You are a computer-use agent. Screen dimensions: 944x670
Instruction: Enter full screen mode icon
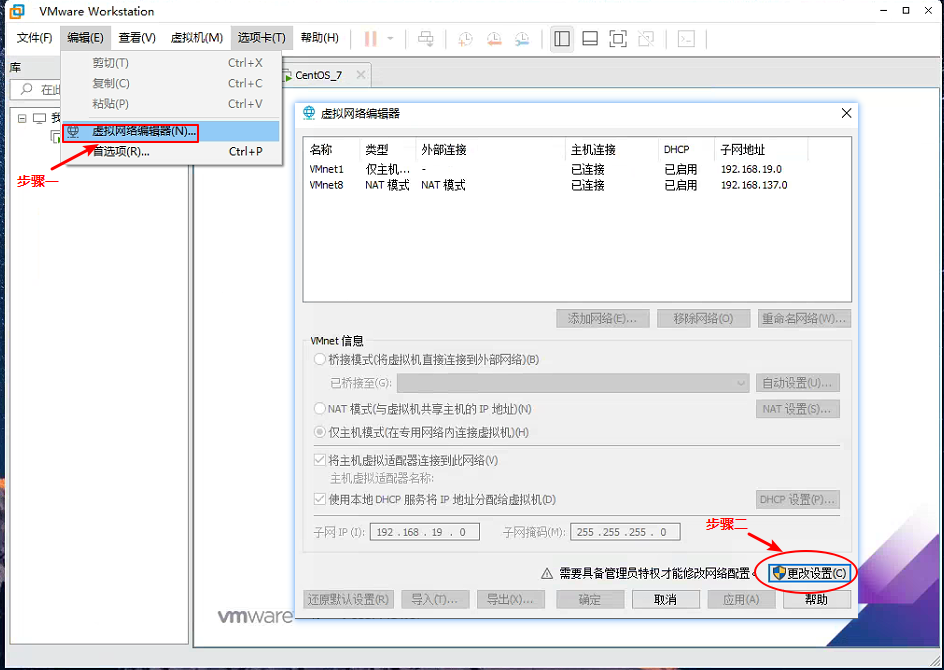pos(618,39)
